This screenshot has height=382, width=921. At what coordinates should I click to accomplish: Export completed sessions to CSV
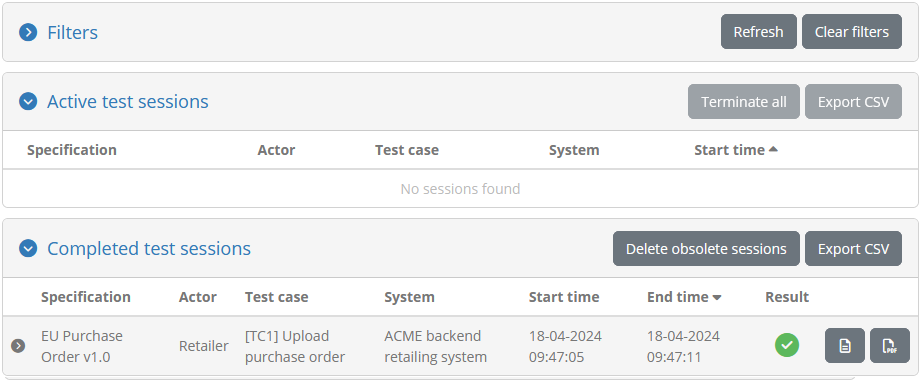[853, 249]
